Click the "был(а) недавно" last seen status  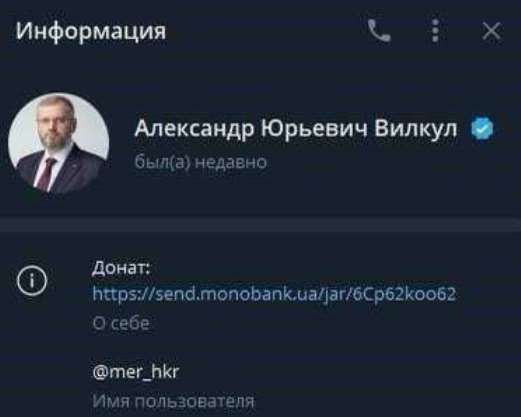click(x=200, y=163)
